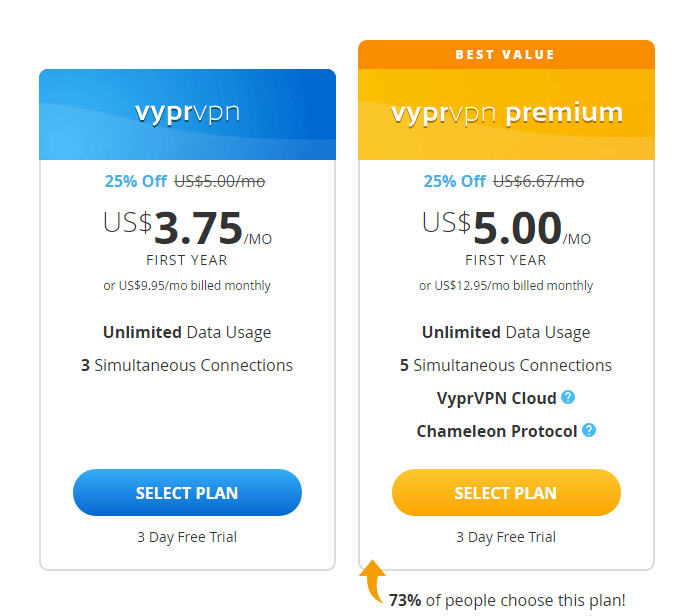Click the strikethrough US$6.67/mo price
This screenshot has width=679, height=616.
pos(538,181)
